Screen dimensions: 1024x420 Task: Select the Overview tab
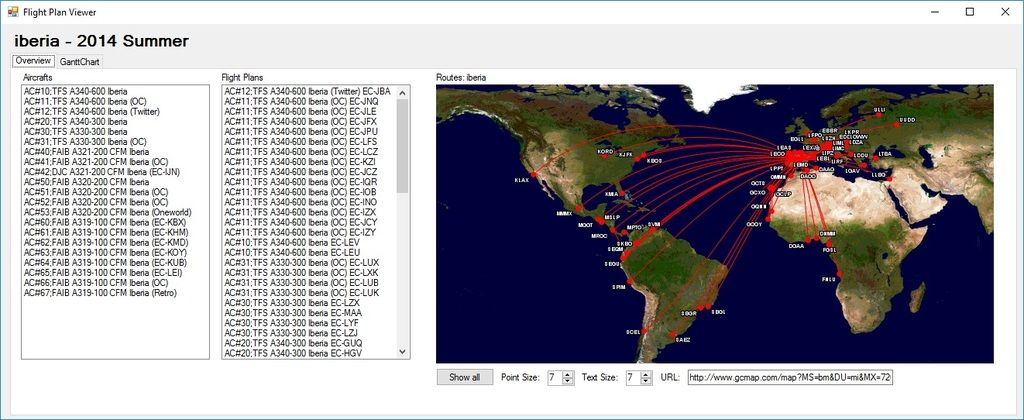(33, 61)
